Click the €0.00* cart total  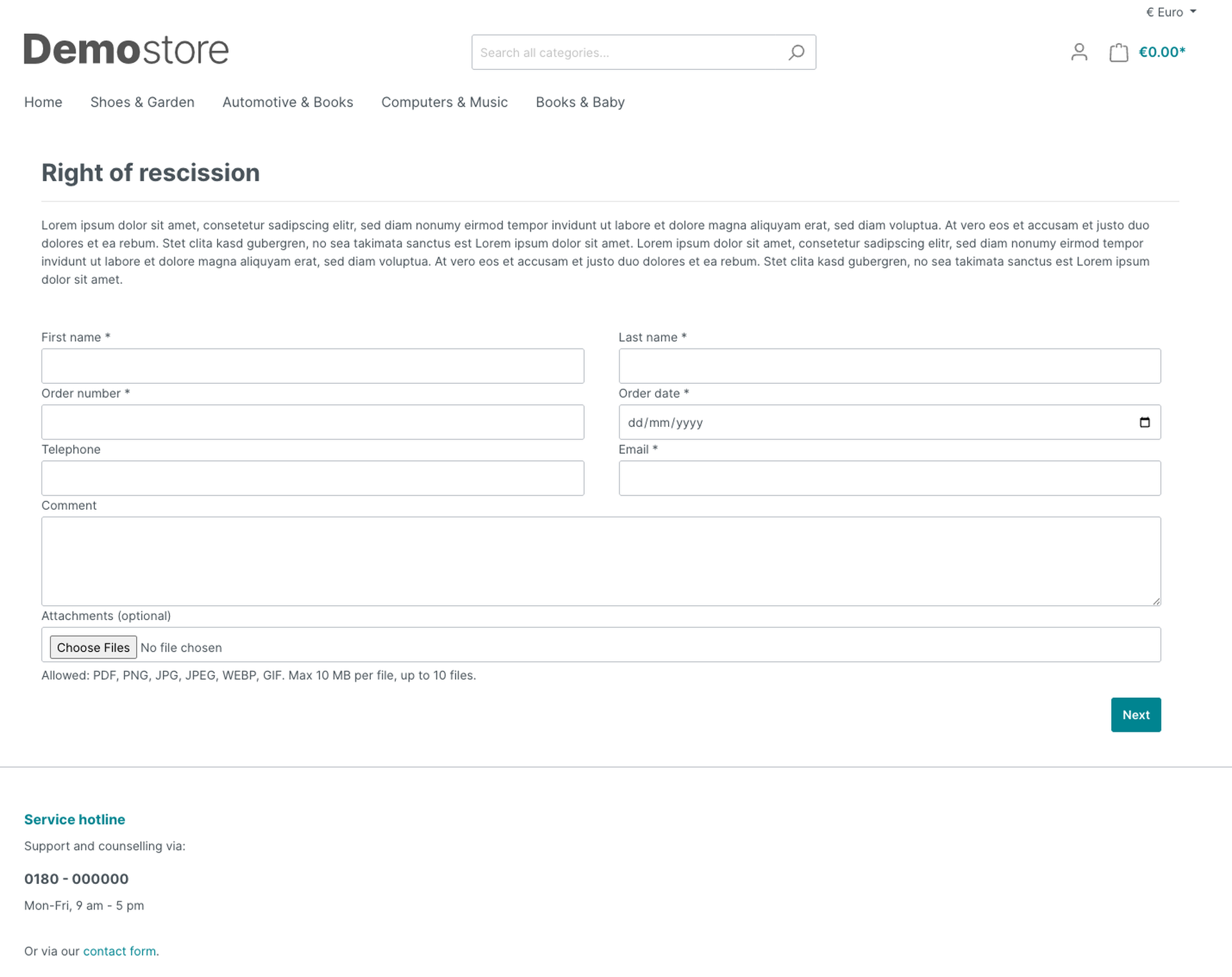tap(1162, 52)
